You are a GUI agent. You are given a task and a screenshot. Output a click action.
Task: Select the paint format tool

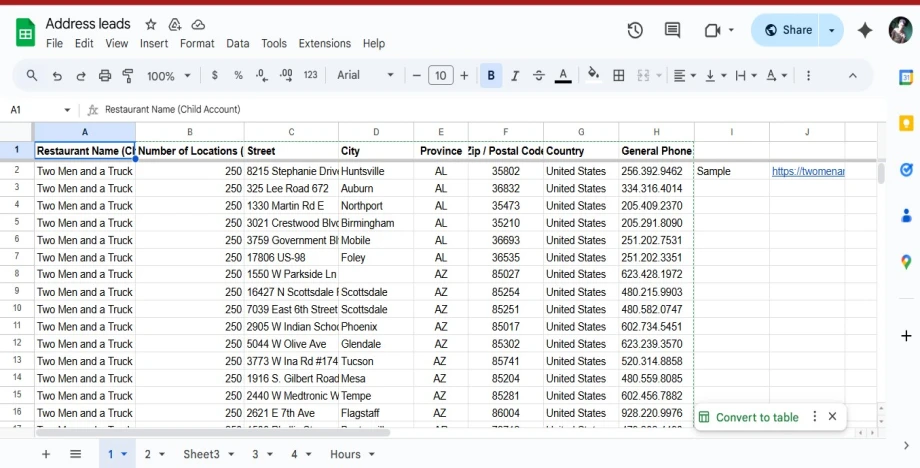(128, 75)
